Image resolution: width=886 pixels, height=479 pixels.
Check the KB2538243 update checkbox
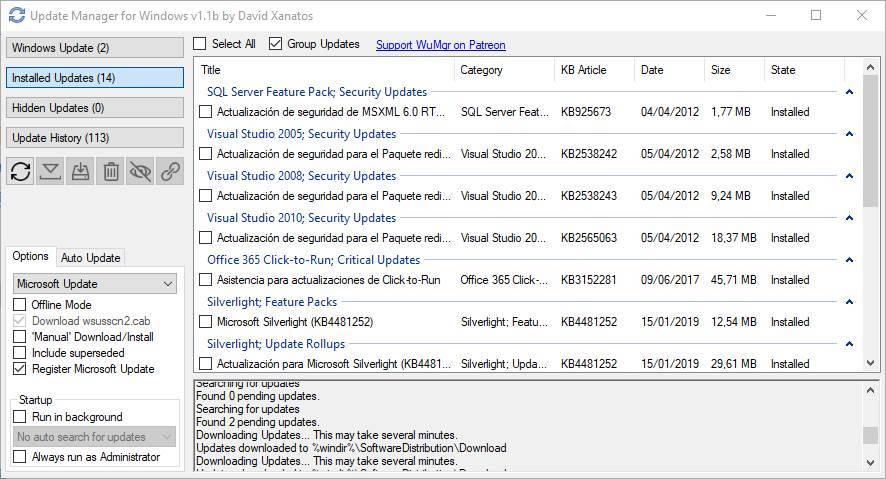(x=206, y=195)
